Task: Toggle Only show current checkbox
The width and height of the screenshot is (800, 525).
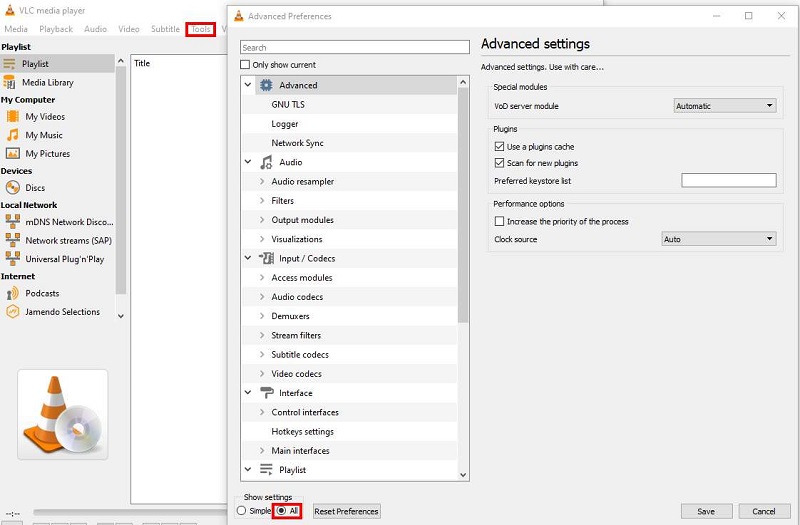Action: pyautogui.click(x=245, y=65)
